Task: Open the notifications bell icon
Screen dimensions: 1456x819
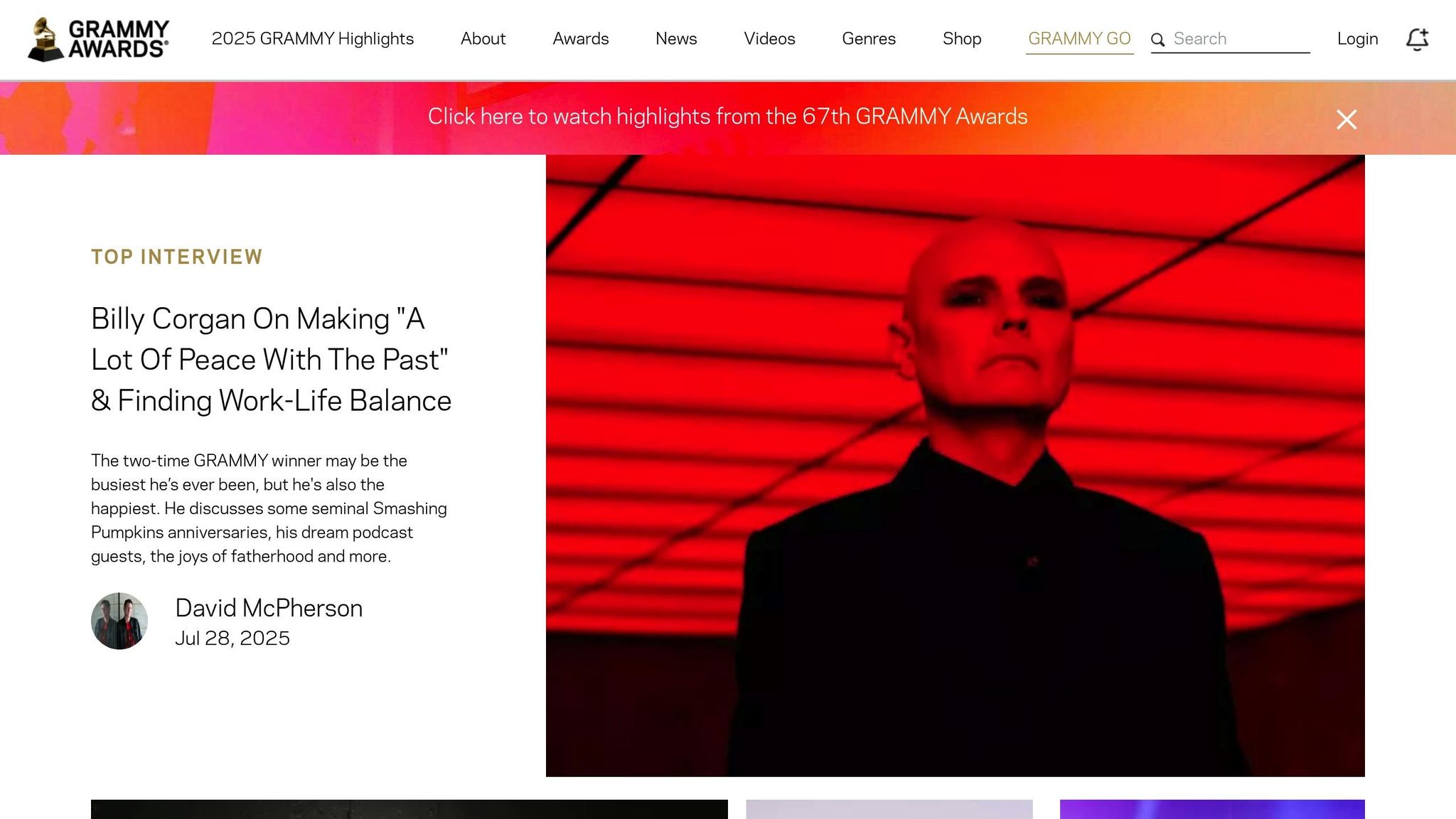Action: (1417, 39)
